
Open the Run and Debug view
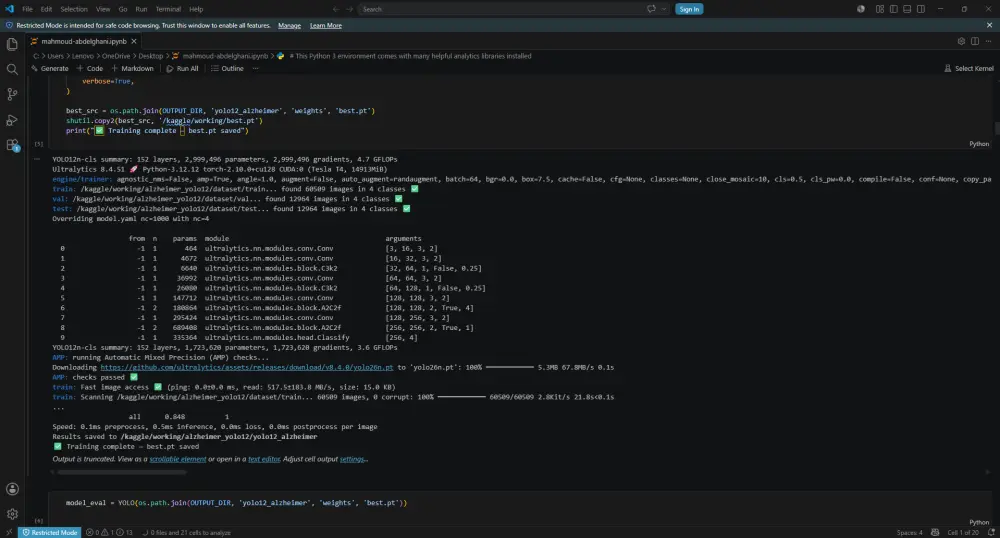click(x=12, y=120)
